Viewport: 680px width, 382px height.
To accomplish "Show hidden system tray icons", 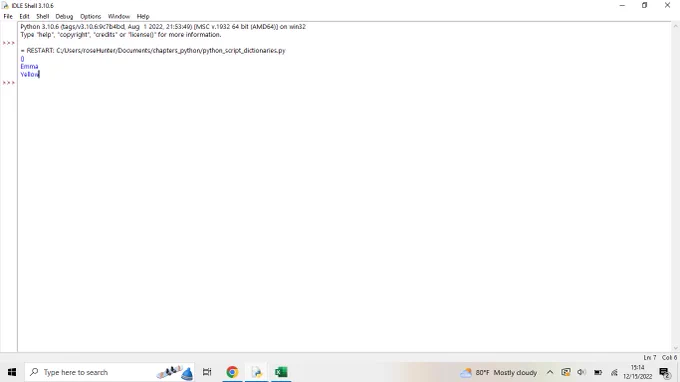I will pos(550,372).
